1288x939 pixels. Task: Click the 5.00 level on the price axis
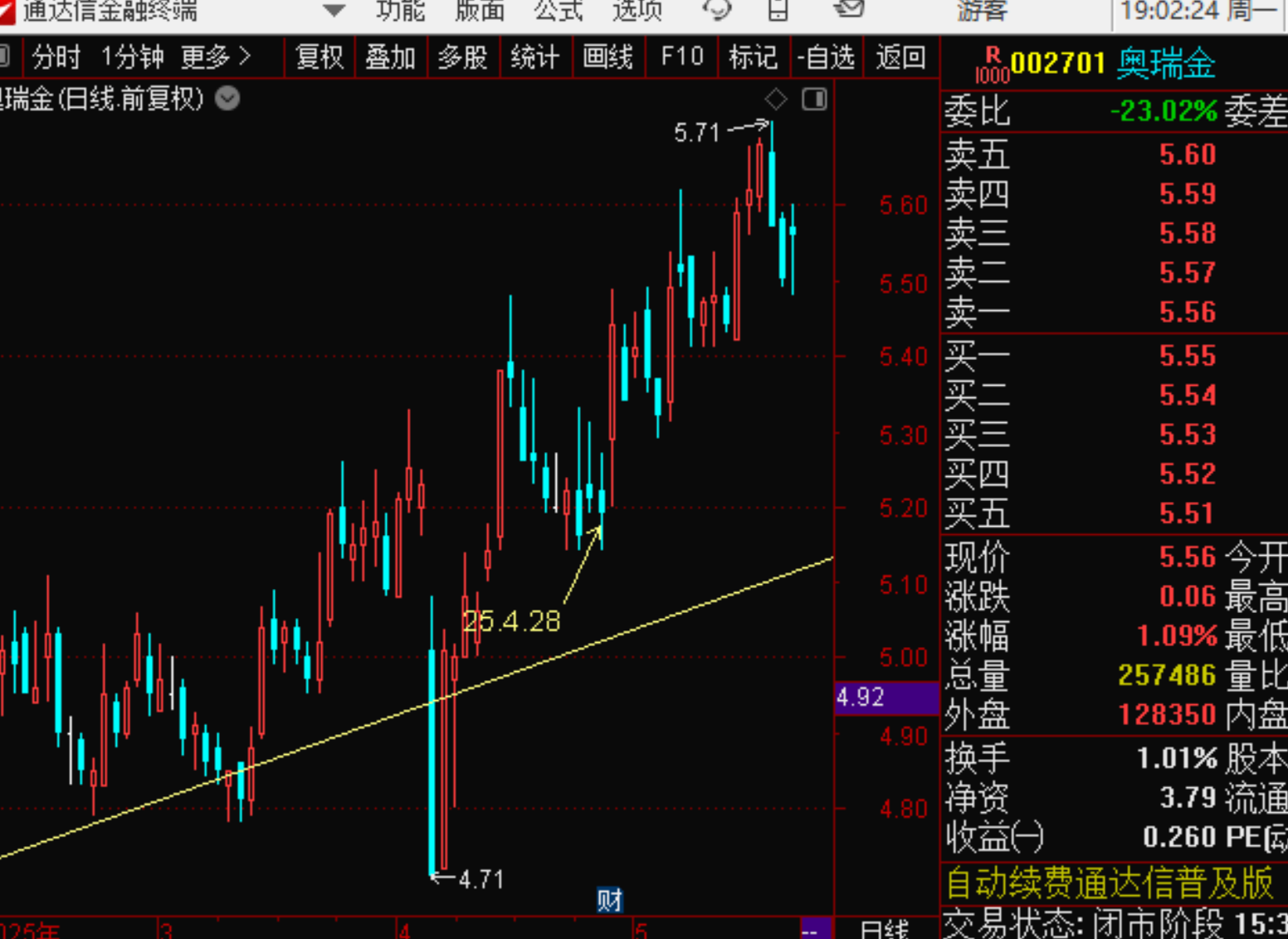pos(904,658)
